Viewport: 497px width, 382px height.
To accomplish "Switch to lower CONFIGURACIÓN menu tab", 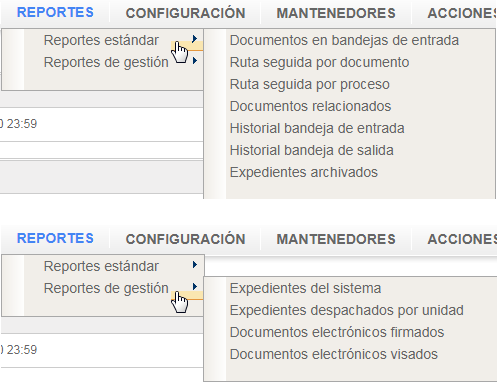I will 185,239.
